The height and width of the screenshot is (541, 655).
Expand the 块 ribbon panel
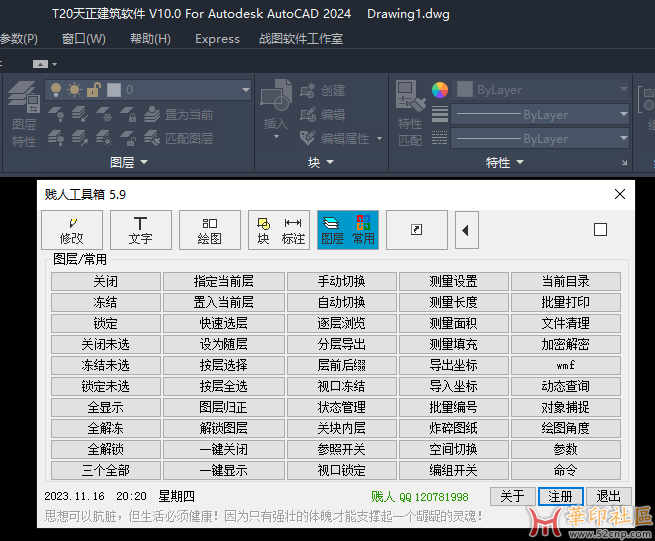[x=320, y=162]
